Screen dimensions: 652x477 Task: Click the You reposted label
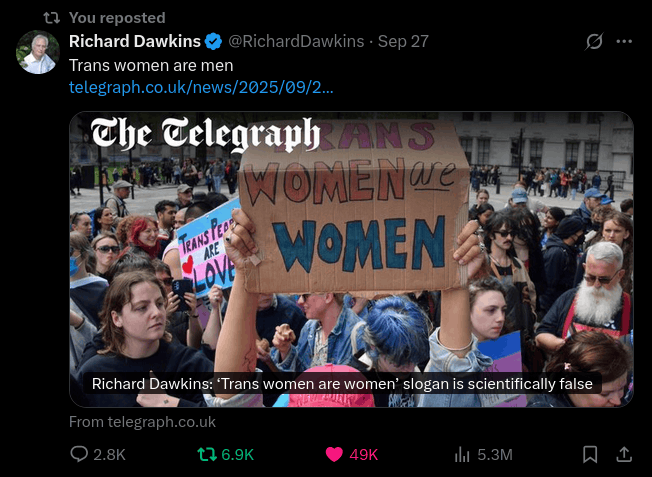coord(117,18)
